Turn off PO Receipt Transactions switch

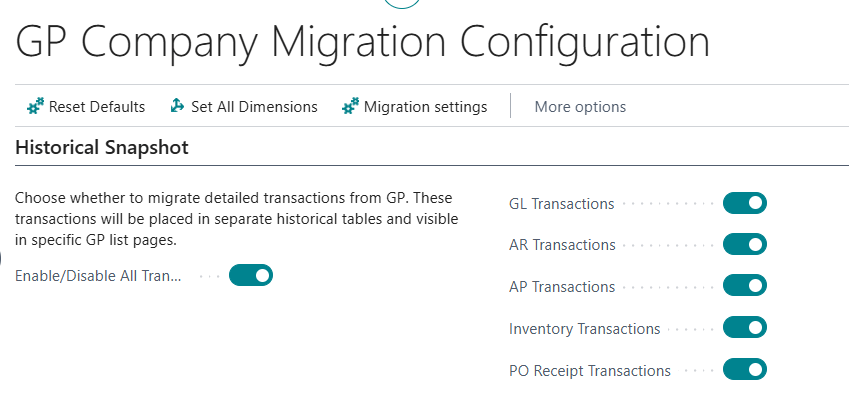(x=744, y=370)
